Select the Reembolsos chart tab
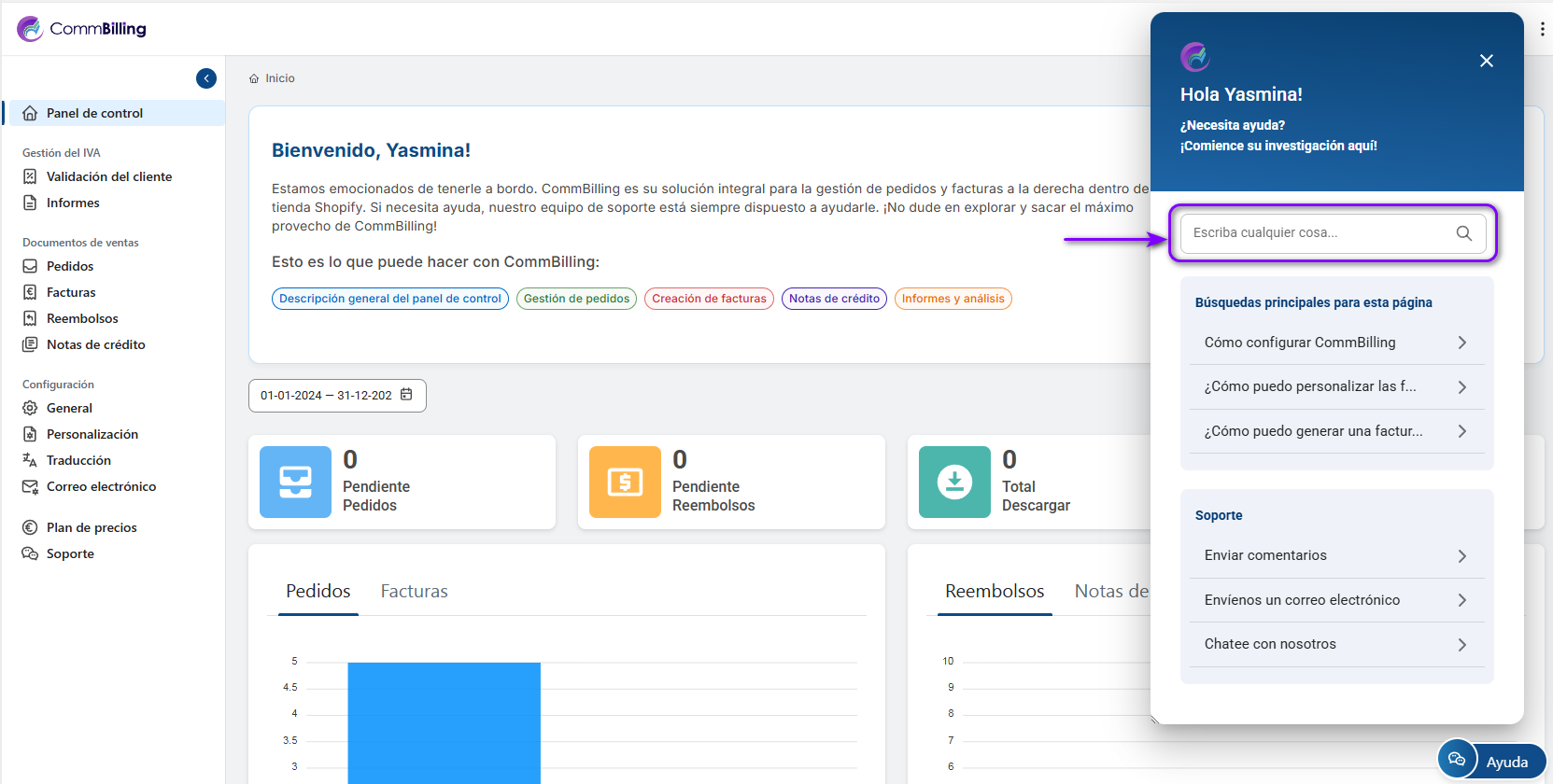Screen dimensions: 1553x784 (994, 591)
